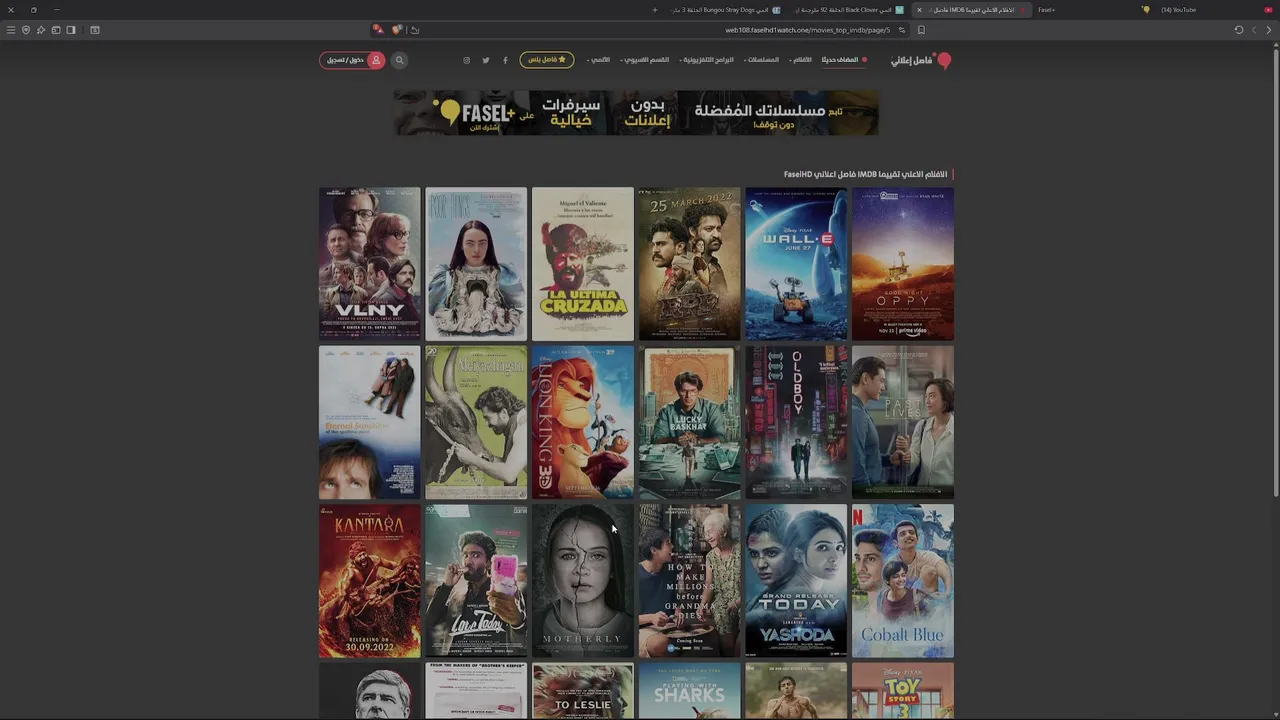Expand the القسم الآسيوي (Asian section) menu
The width and height of the screenshot is (1280, 720).
coord(645,60)
